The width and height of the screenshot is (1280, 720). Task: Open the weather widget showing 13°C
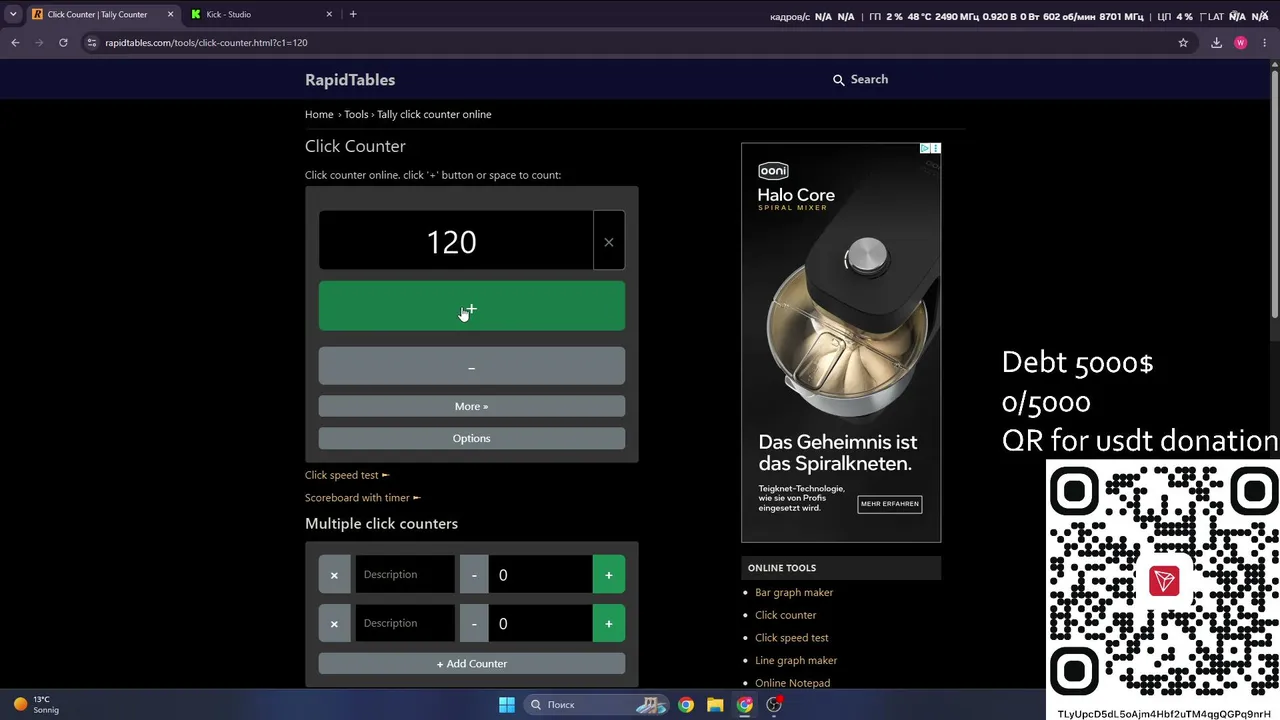[36, 705]
